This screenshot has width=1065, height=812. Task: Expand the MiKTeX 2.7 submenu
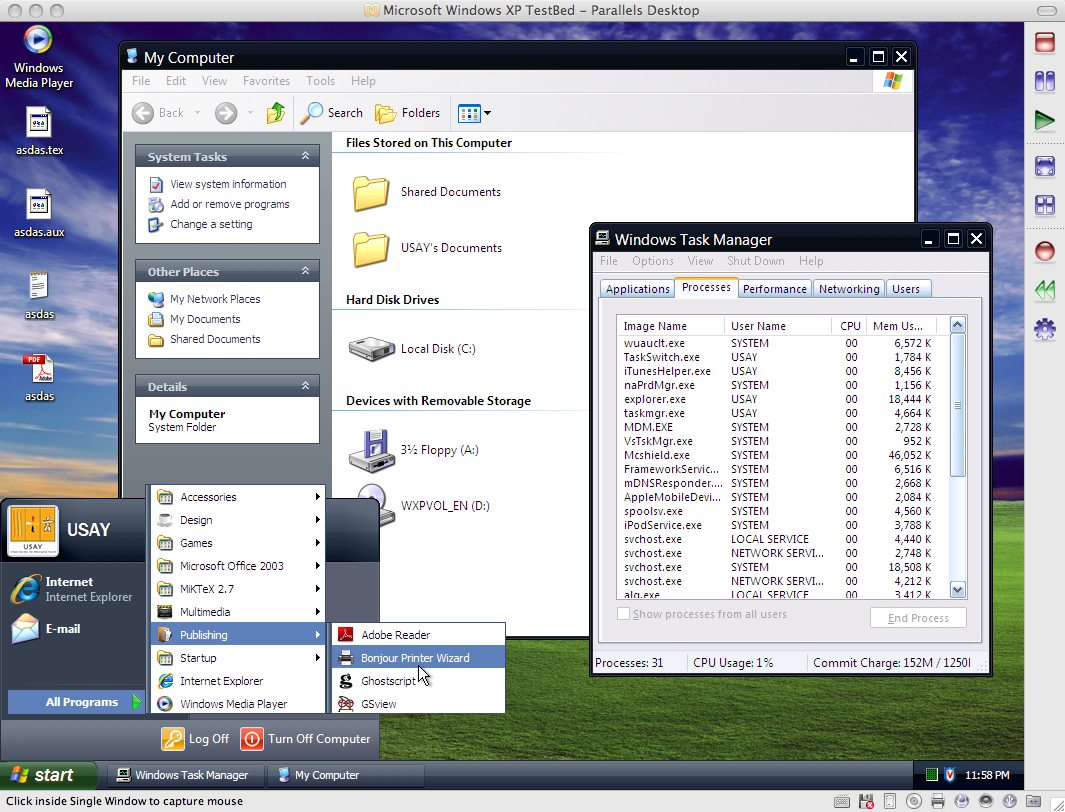[x=238, y=589]
